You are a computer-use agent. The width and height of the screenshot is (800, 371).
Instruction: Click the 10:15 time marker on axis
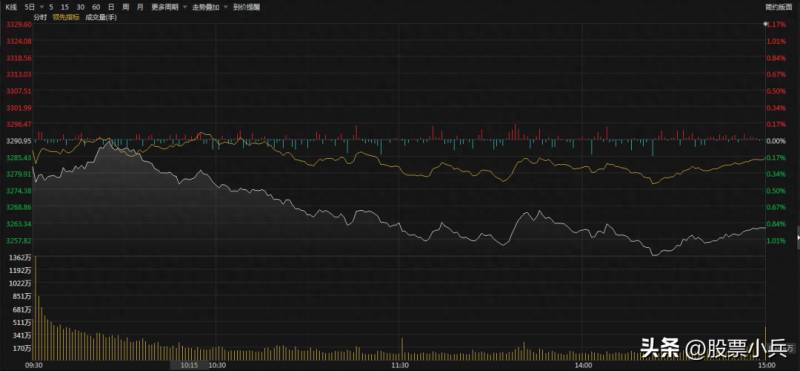(189, 365)
